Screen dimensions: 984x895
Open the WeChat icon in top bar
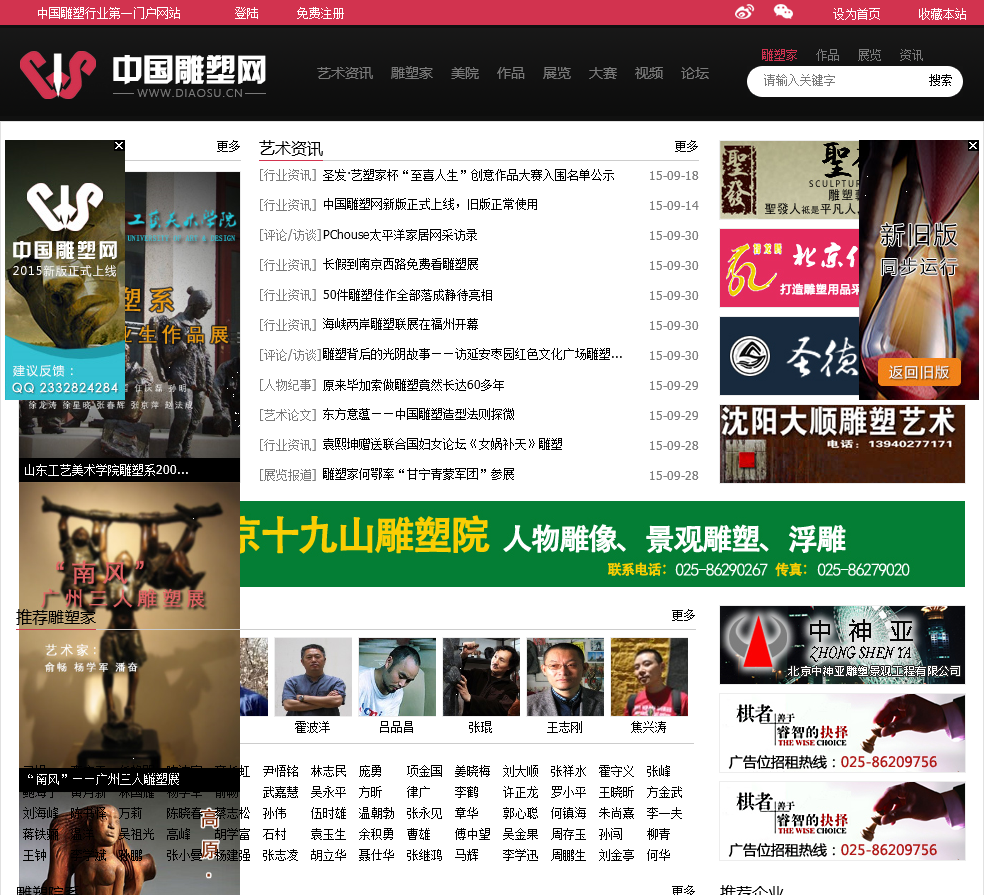pos(783,12)
